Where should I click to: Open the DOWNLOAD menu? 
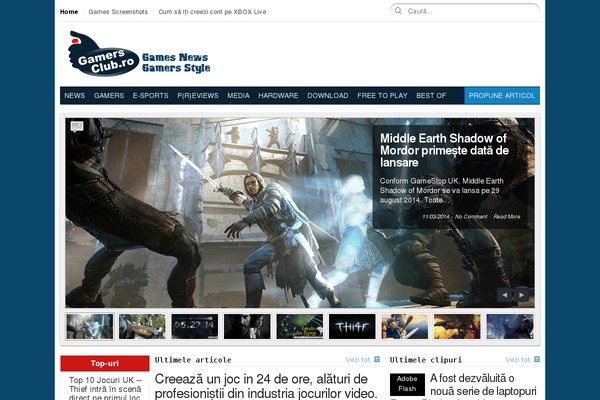[328, 96]
